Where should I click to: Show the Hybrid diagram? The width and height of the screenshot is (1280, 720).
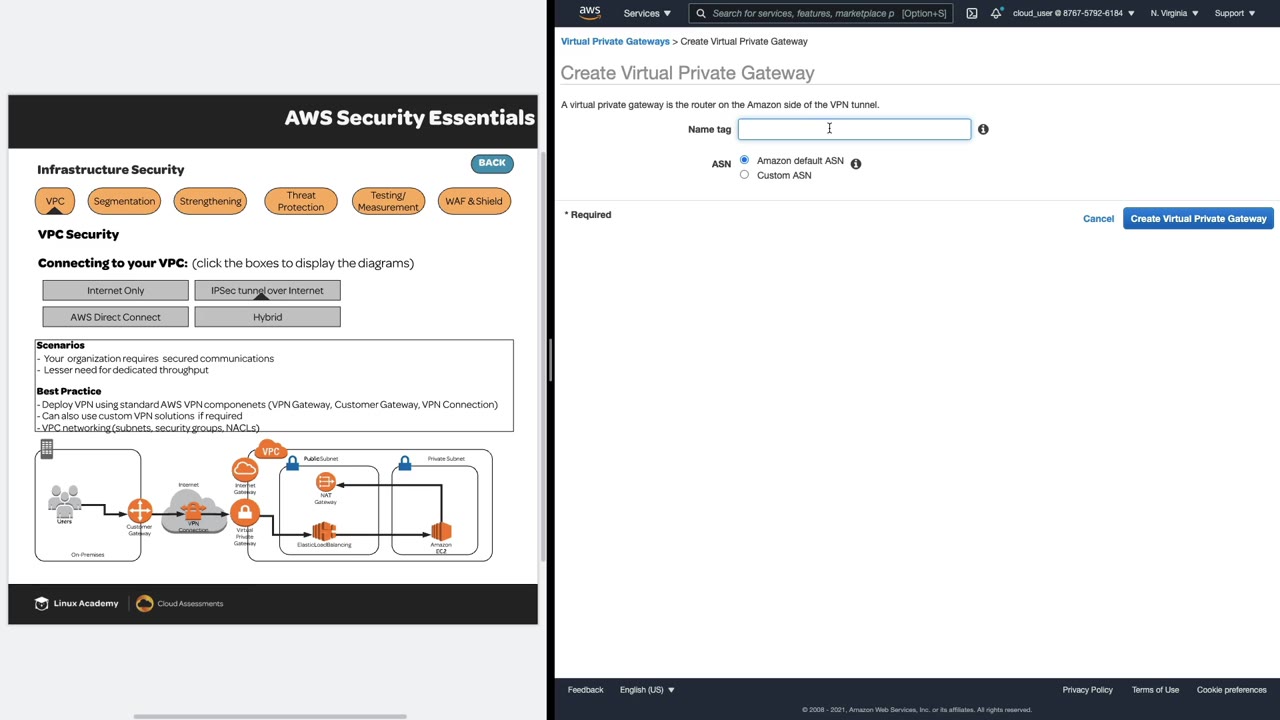click(x=267, y=317)
